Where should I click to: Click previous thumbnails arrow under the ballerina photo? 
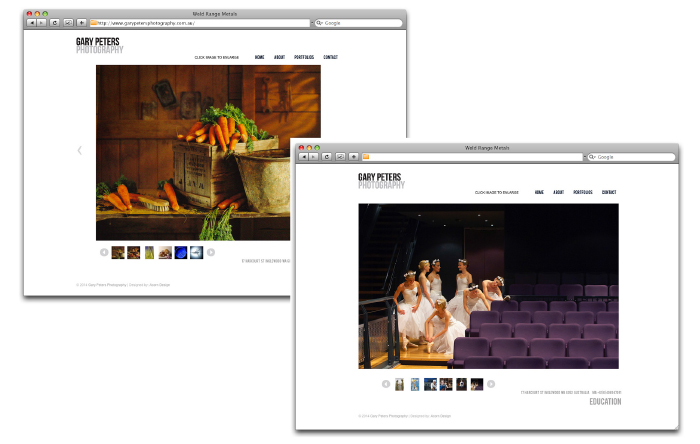coord(386,384)
